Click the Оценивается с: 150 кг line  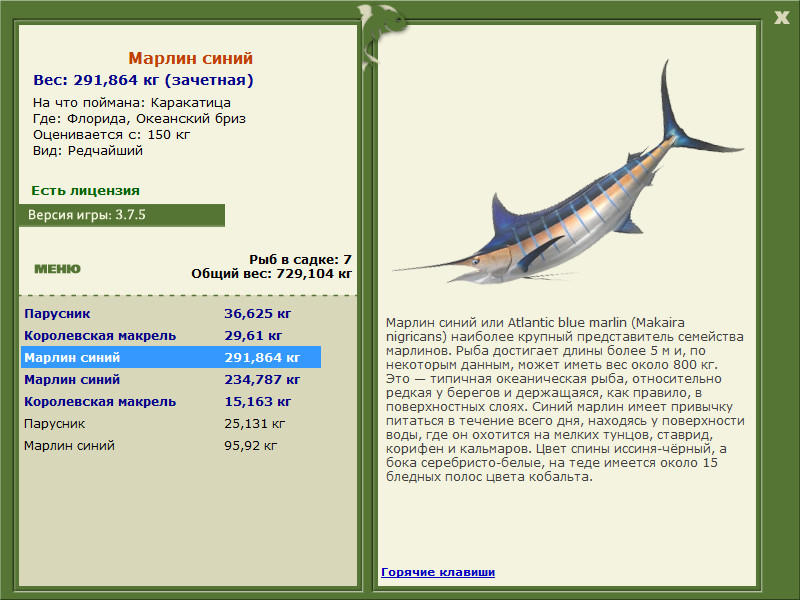click(x=111, y=135)
